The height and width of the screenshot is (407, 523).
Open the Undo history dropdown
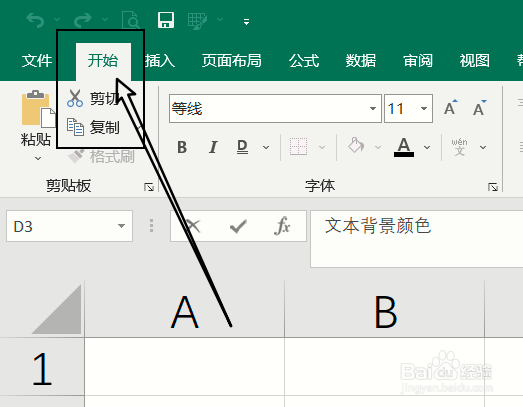pos(57,20)
